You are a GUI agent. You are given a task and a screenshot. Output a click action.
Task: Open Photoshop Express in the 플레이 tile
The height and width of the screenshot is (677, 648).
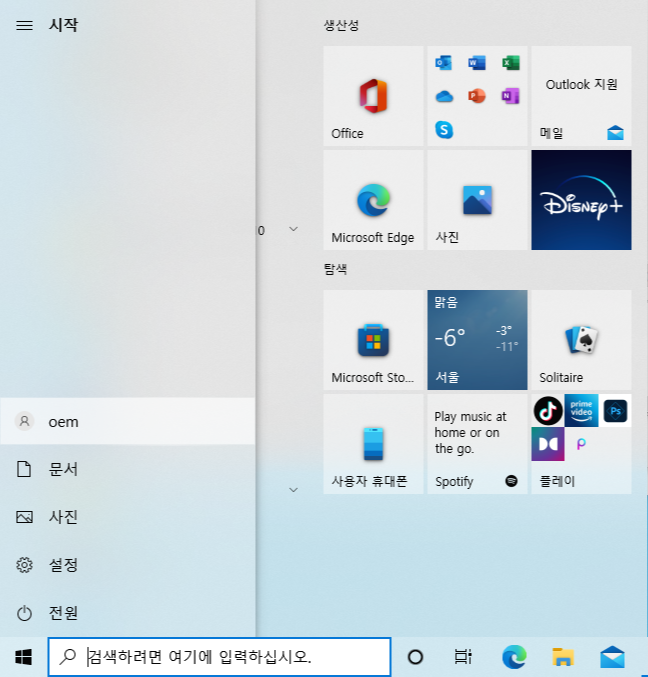[x=615, y=410]
